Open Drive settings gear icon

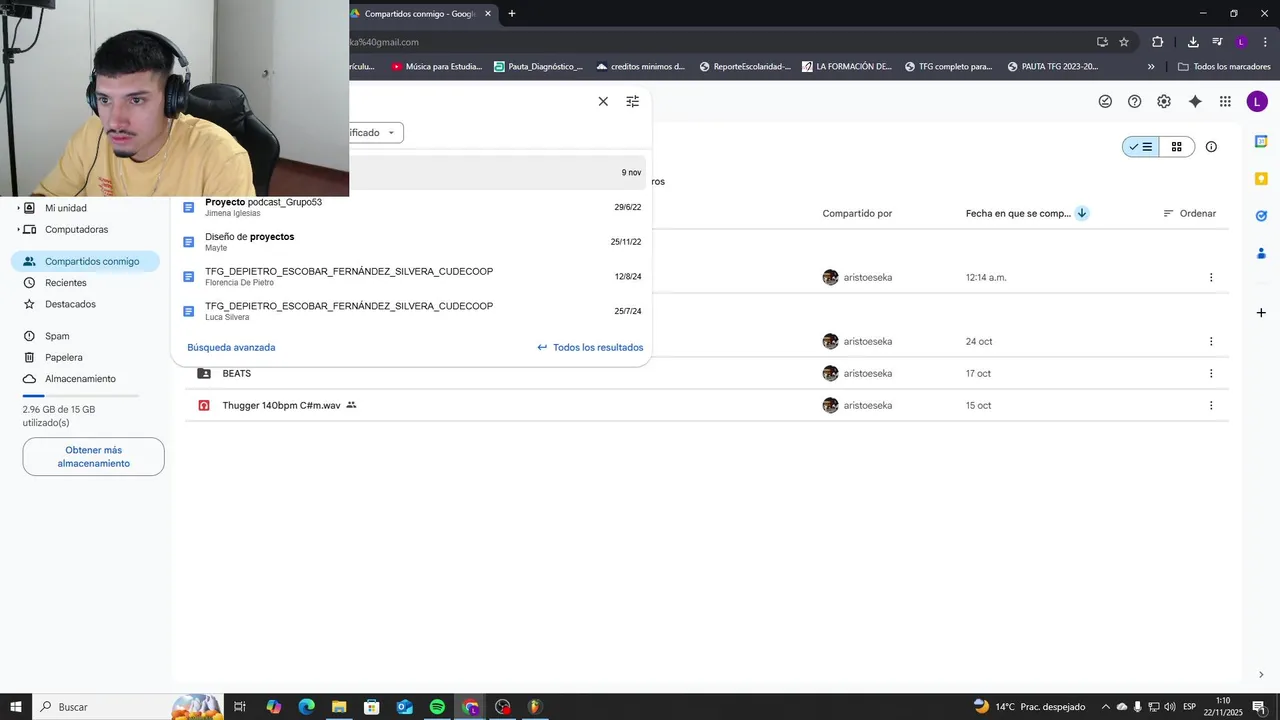[x=1164, y=101]
